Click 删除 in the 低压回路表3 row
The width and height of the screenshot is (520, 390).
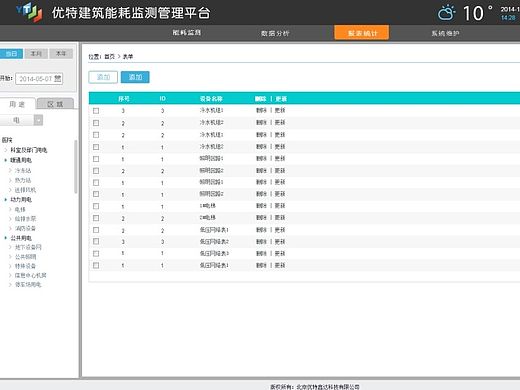(x=261, y=254)
